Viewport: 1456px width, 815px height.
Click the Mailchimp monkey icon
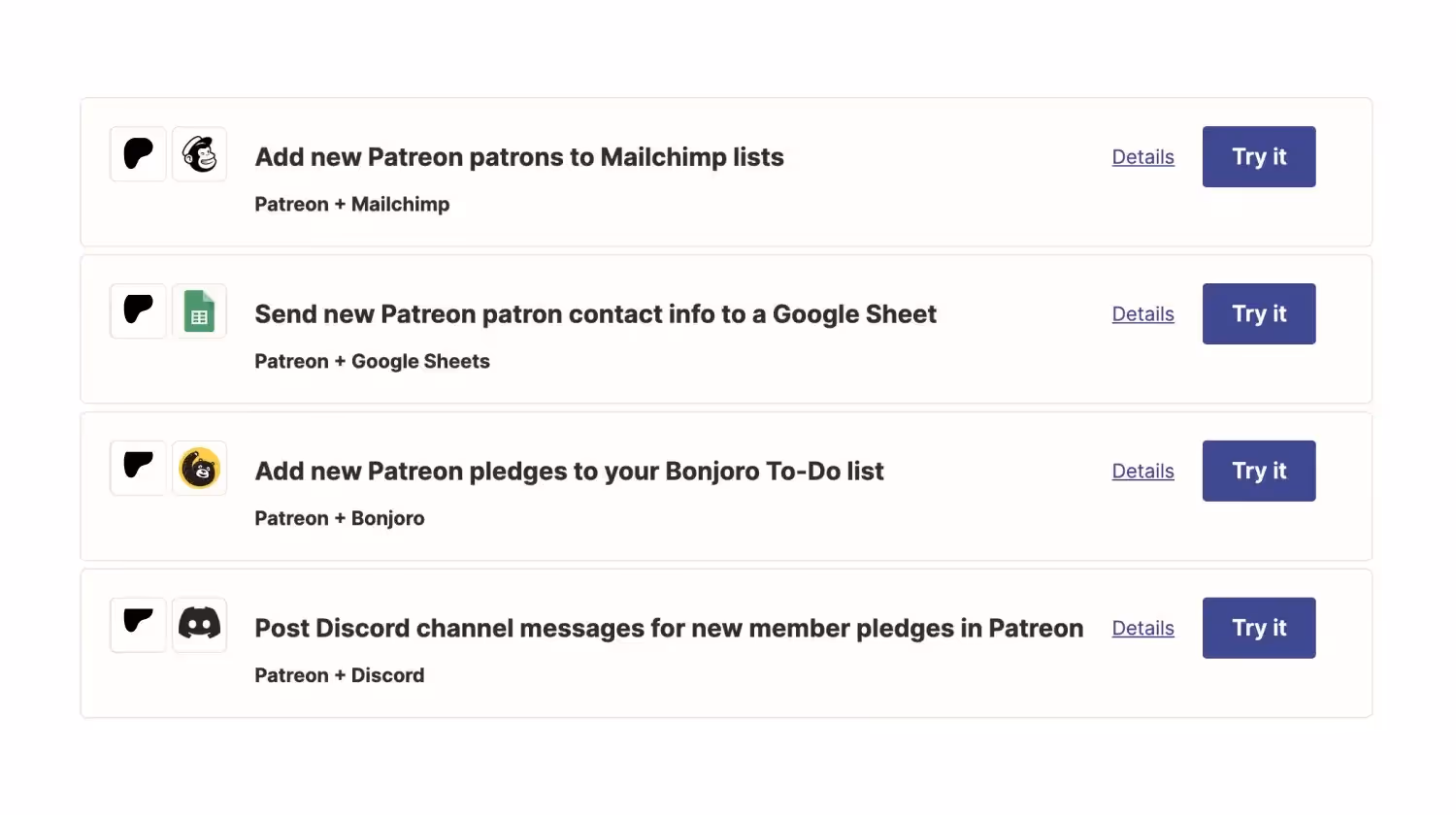[x=199, y=153]
